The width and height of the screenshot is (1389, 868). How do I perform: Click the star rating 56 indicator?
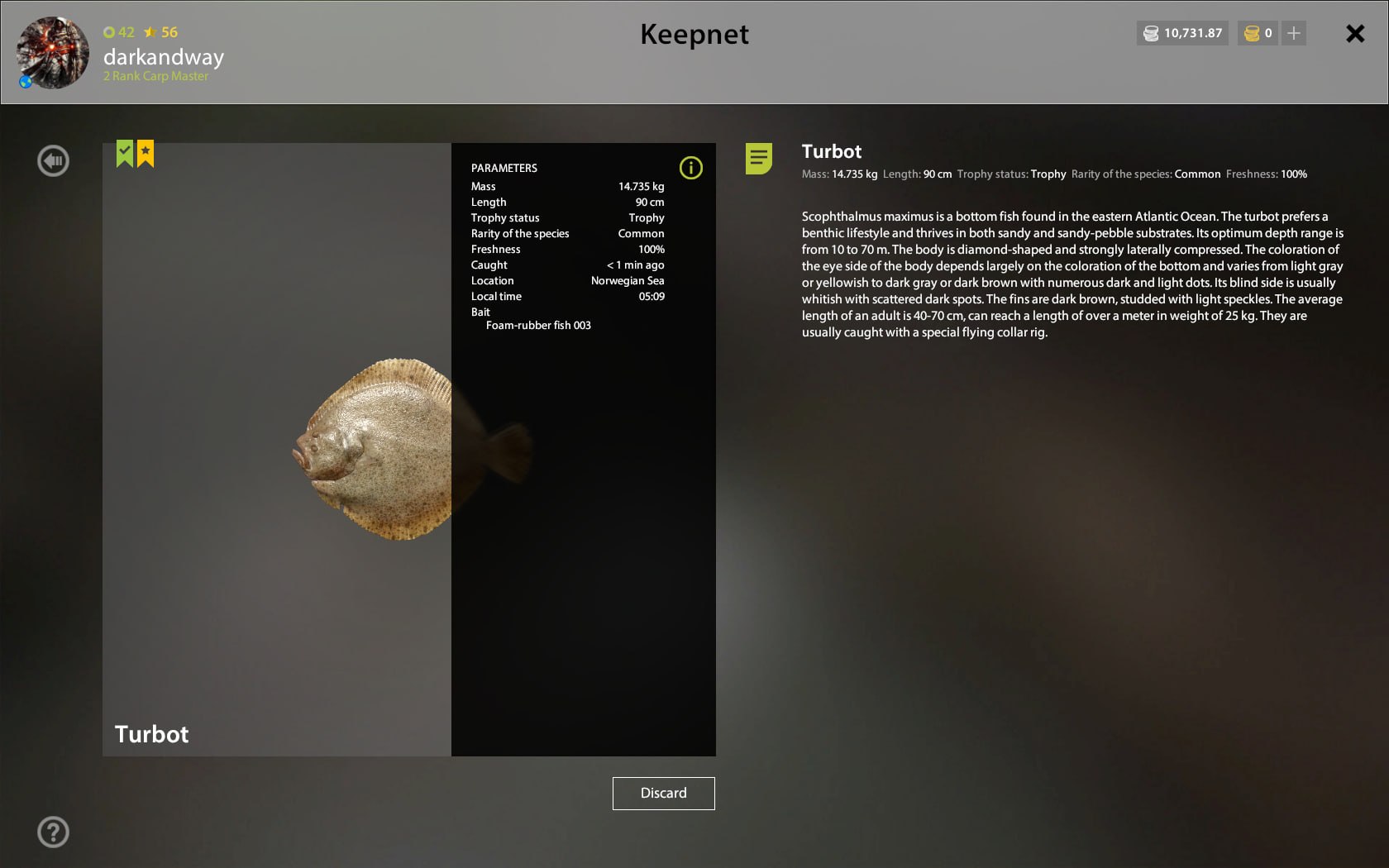tap(160, 32)
